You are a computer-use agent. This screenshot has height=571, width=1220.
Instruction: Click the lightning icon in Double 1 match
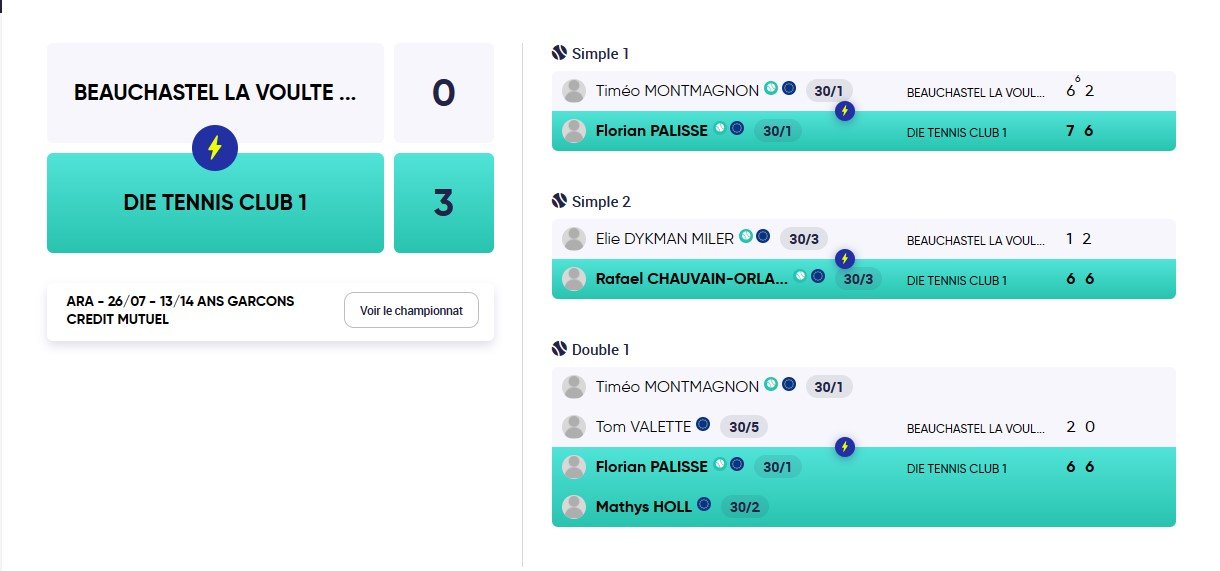pyautogui.click(x=845, y=446)
